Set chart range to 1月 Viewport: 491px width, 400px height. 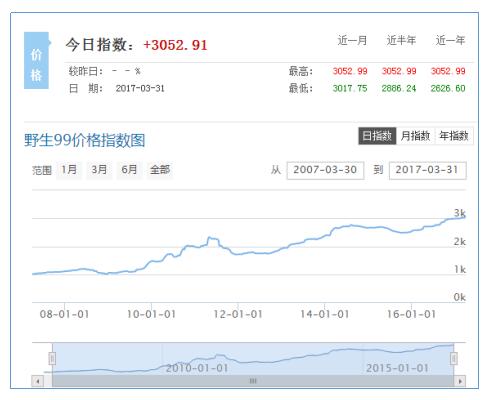[x=69, y=170]
